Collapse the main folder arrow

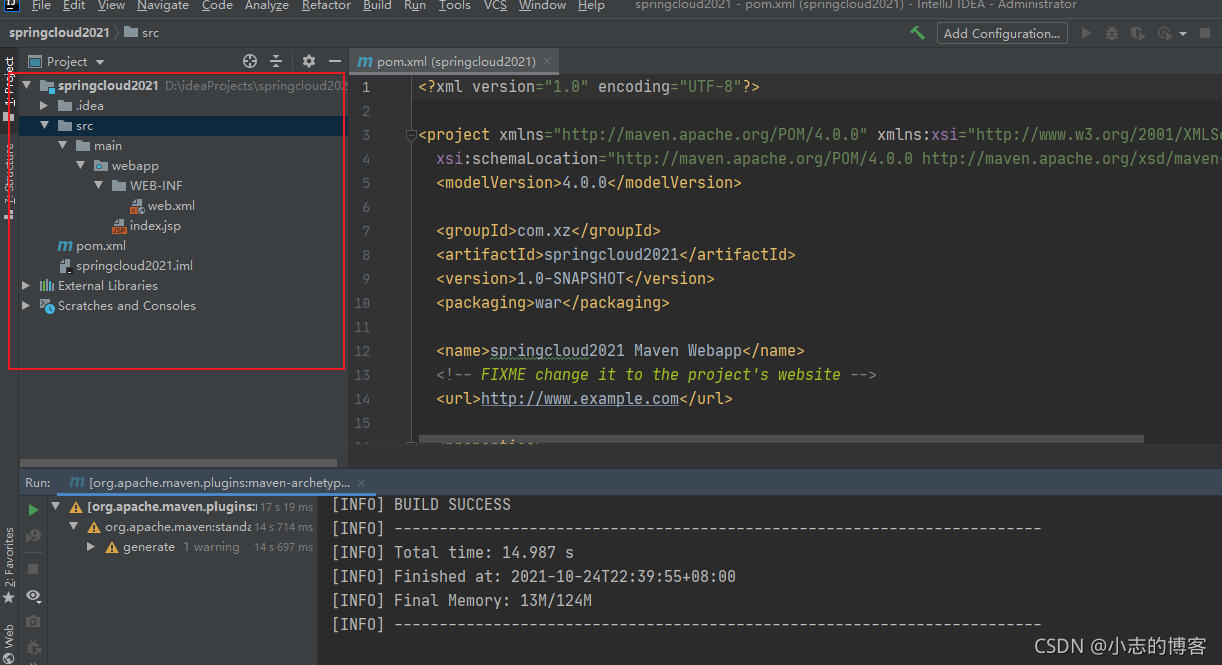tap(62, 145)
